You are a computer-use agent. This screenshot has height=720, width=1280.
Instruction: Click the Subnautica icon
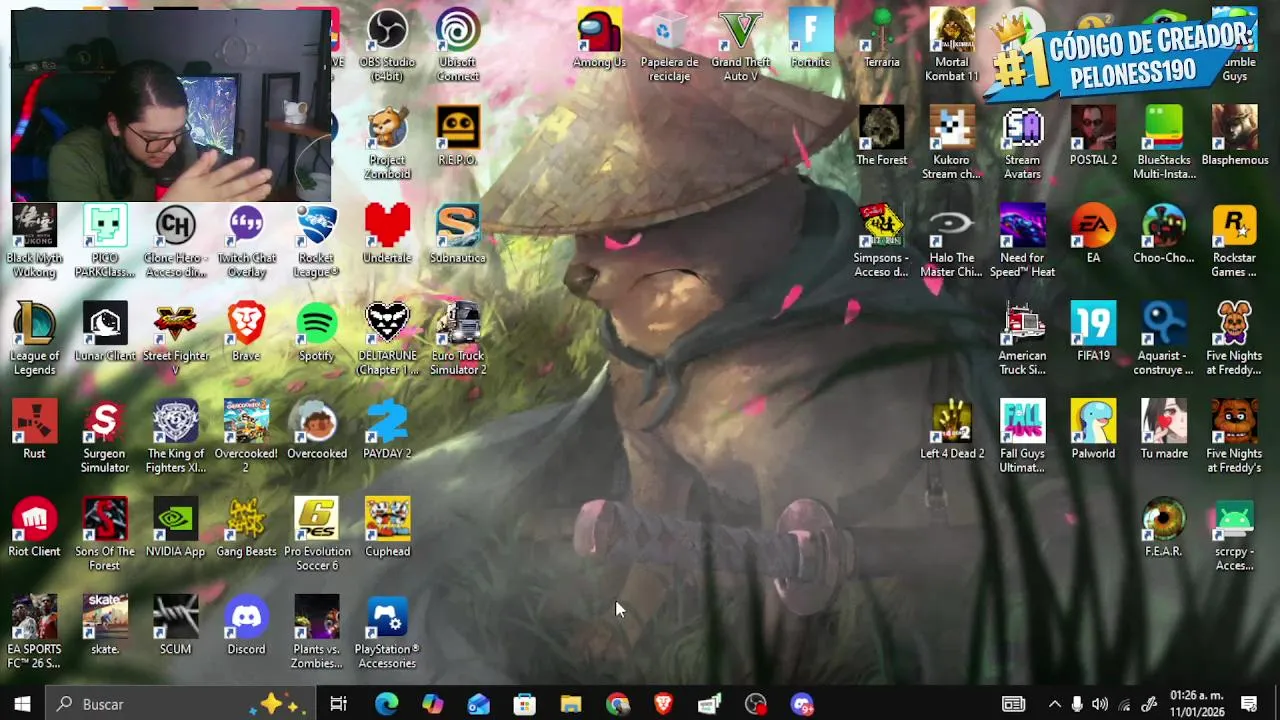[x=458, y=226]
